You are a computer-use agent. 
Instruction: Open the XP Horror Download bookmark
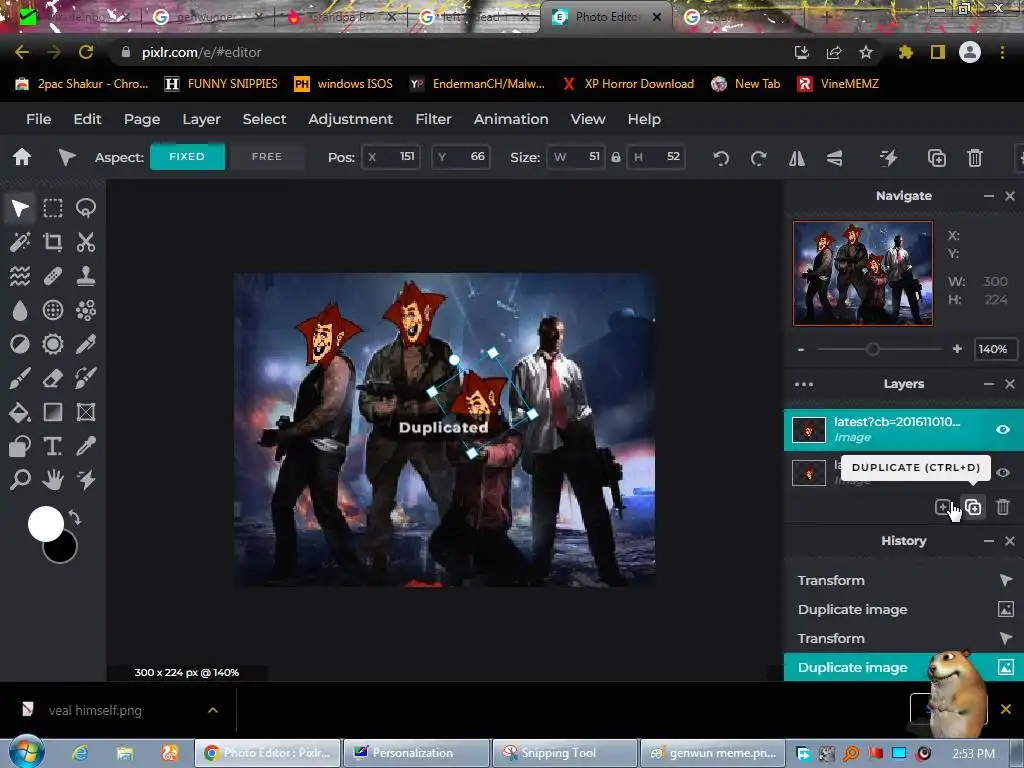[x=628, y=84]
